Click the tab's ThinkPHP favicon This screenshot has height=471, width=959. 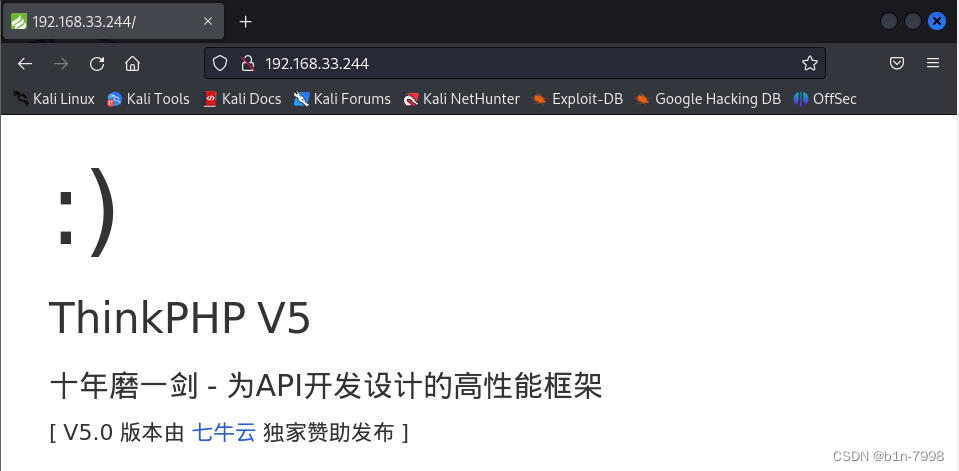[19, 21]
